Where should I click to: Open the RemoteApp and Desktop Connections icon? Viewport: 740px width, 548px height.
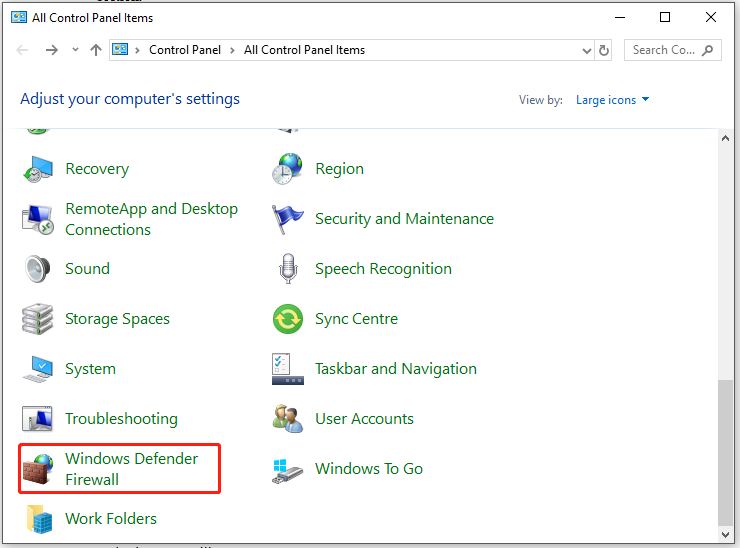click(38, 219)
